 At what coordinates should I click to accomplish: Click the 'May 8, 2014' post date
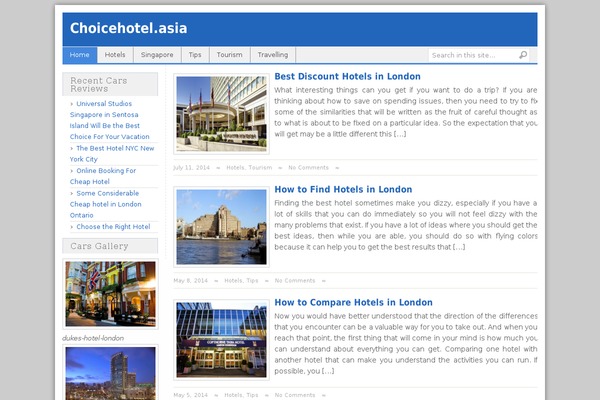191,281
